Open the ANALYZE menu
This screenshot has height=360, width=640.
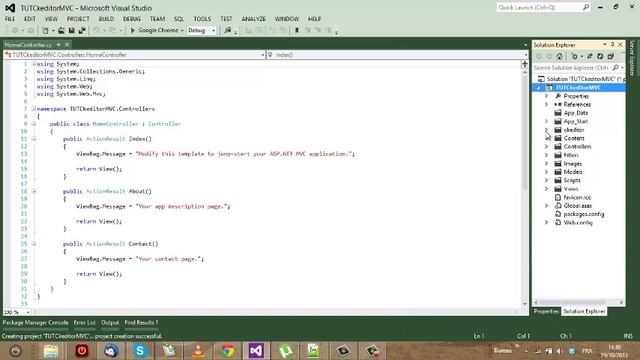pos(253,19)
